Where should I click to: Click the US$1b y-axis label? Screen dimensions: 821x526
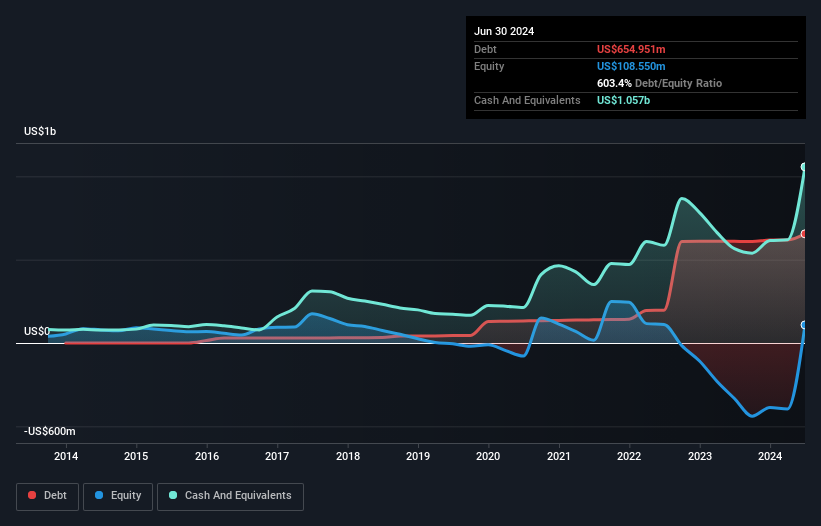[x=40, y=131]
